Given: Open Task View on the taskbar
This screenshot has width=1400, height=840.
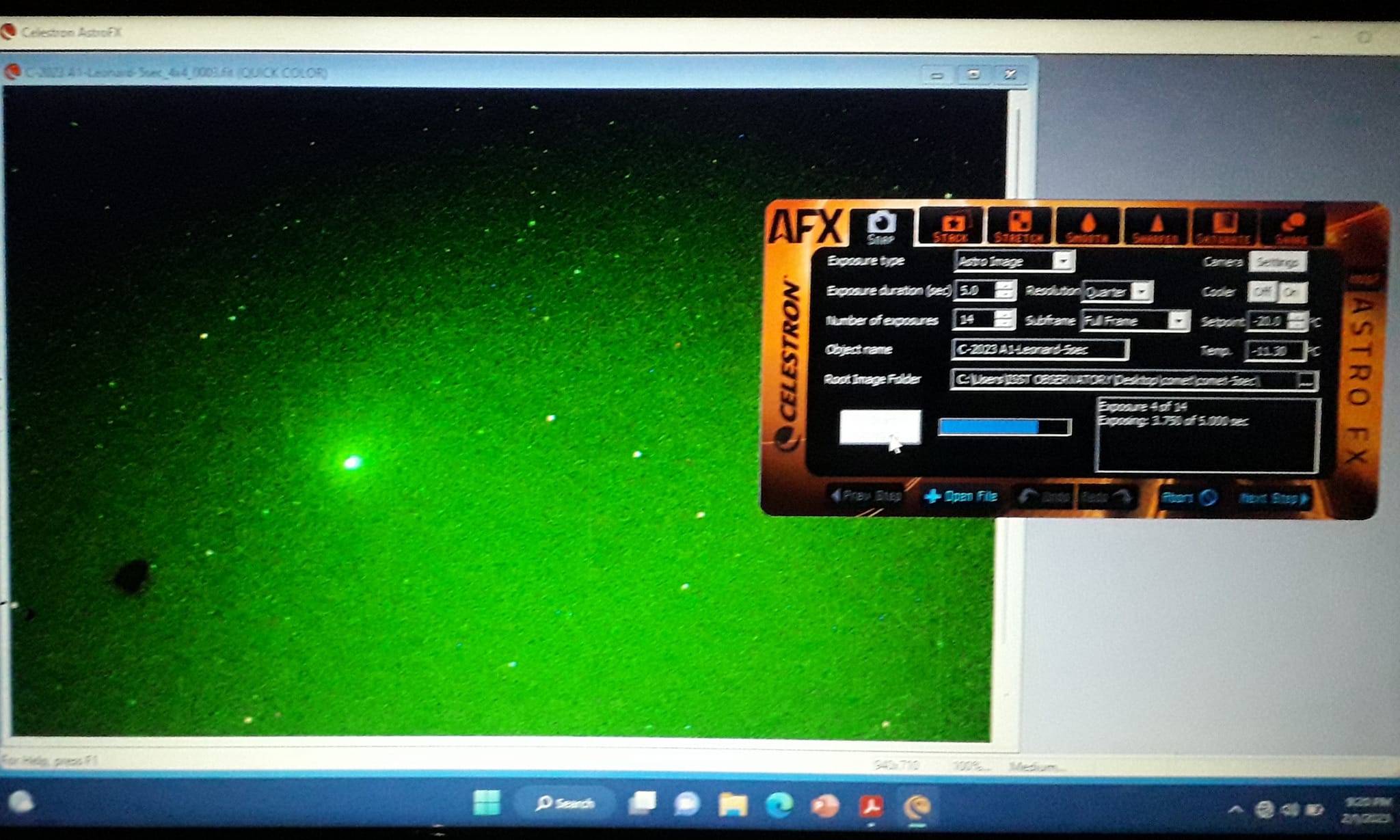Looking at the screenshot, I should (x=642, y=804).
